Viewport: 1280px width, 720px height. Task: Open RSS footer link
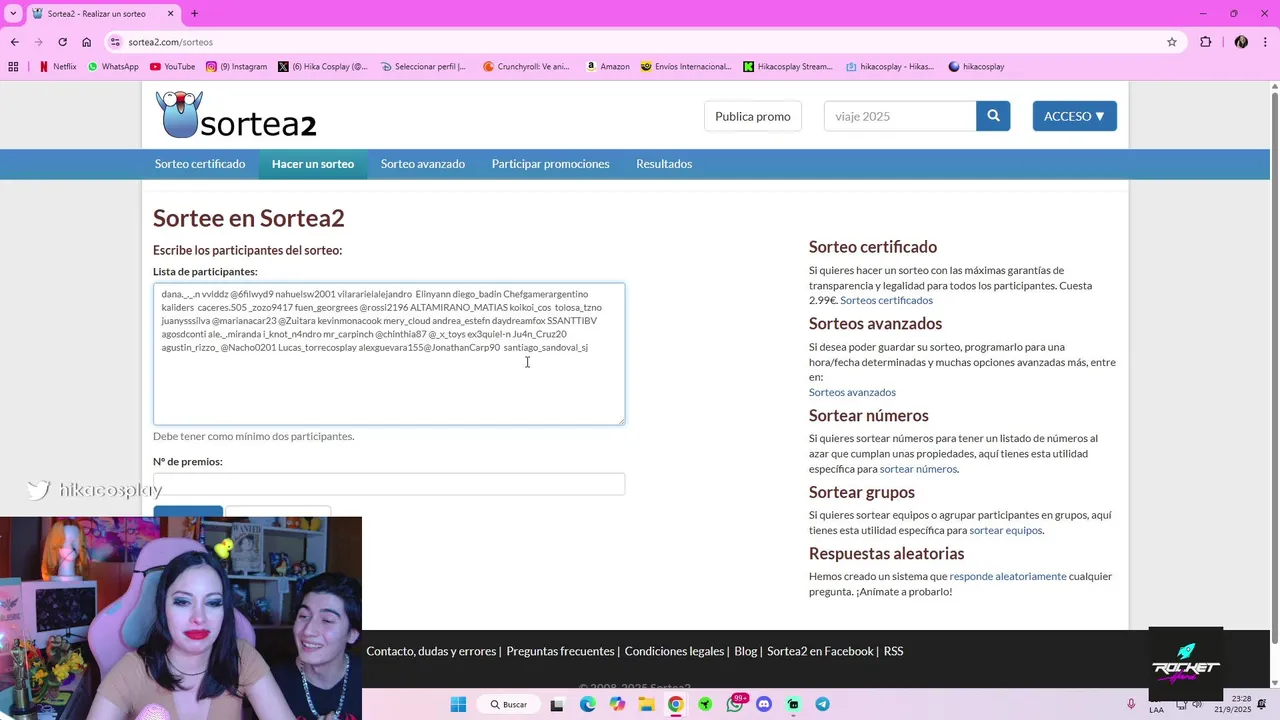click(x=893, y=651)
